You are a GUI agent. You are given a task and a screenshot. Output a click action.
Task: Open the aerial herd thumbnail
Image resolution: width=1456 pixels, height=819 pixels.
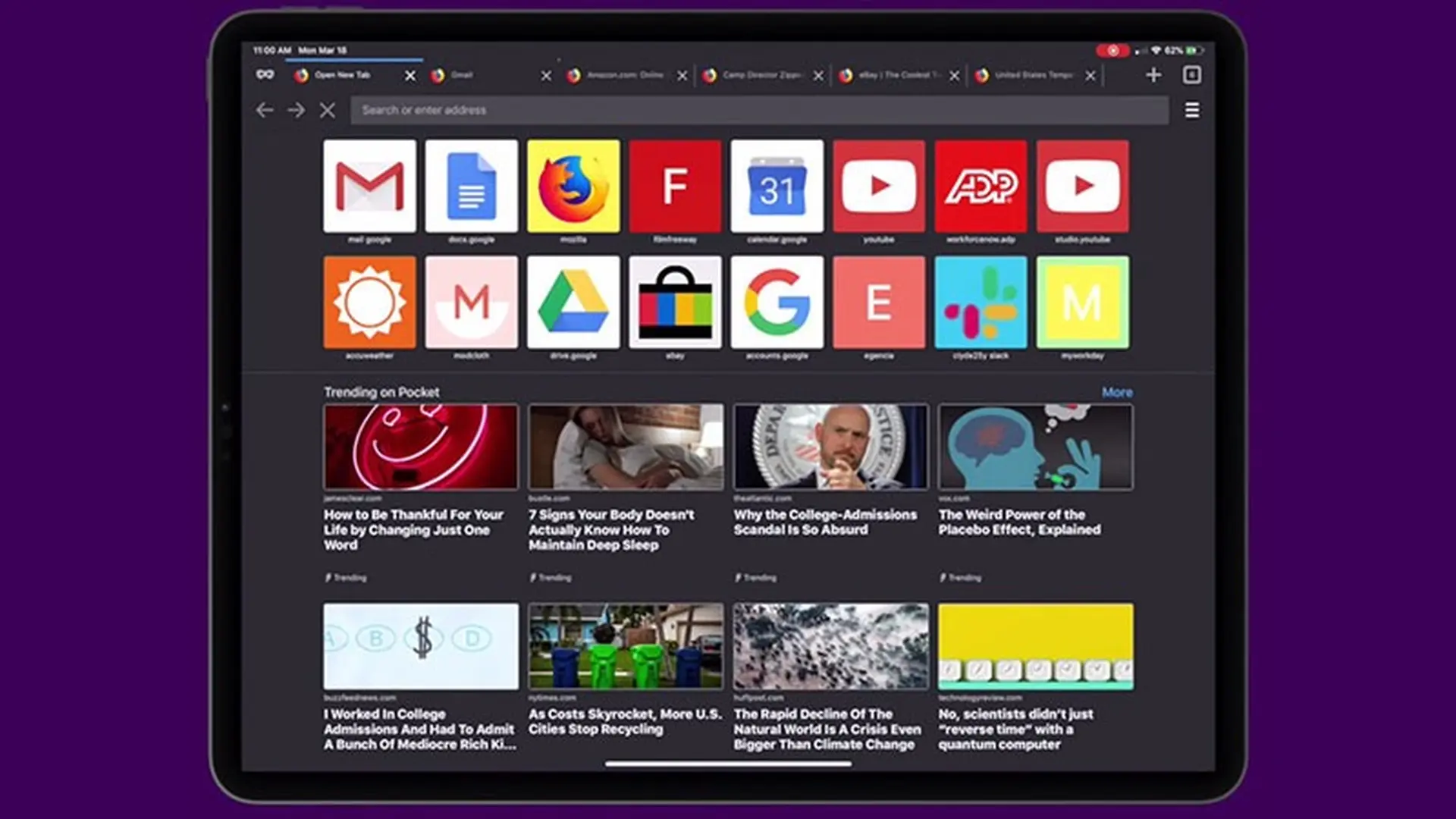click(830, 646)
